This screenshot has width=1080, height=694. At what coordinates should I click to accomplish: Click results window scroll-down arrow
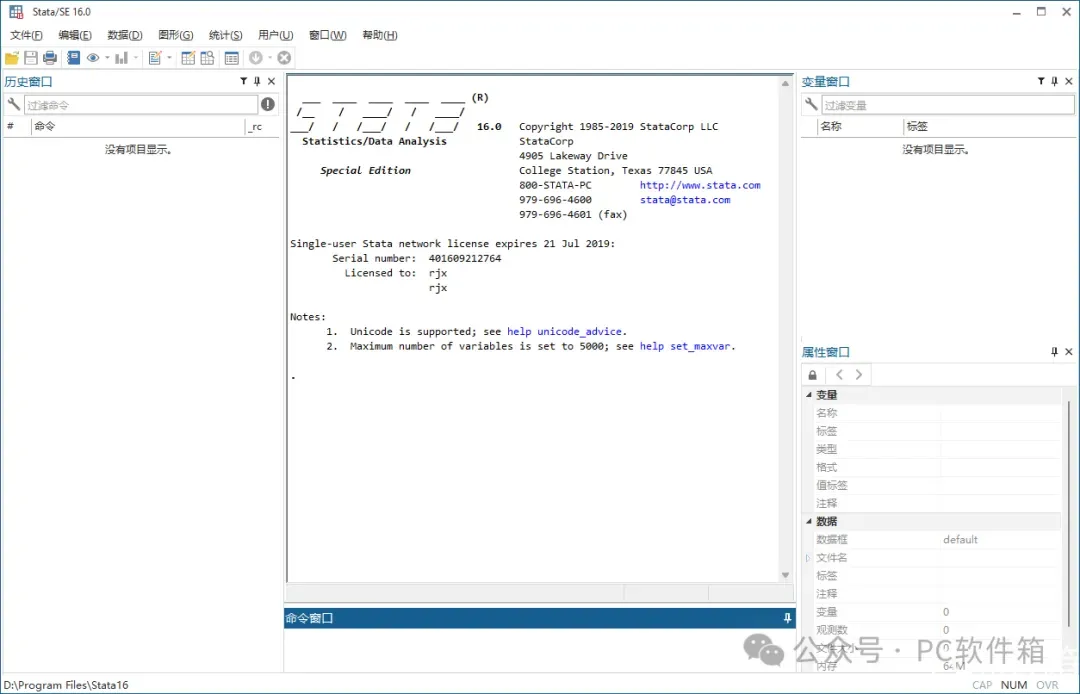point(785,575)
